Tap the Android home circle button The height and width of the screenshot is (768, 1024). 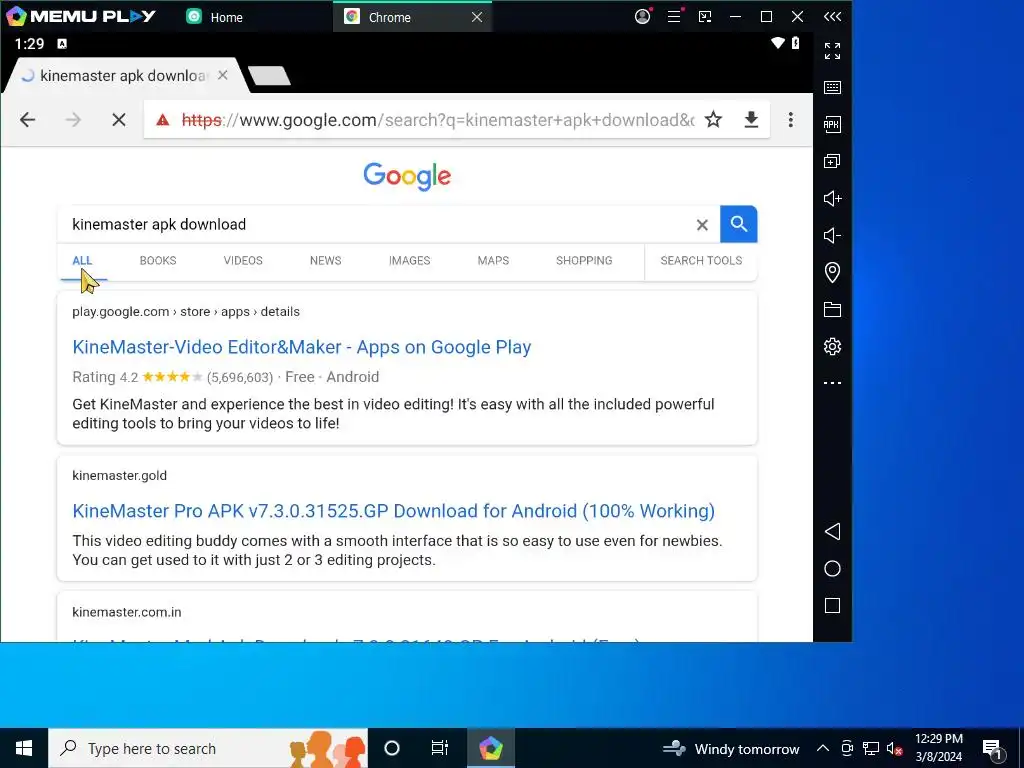click(832, 569)
